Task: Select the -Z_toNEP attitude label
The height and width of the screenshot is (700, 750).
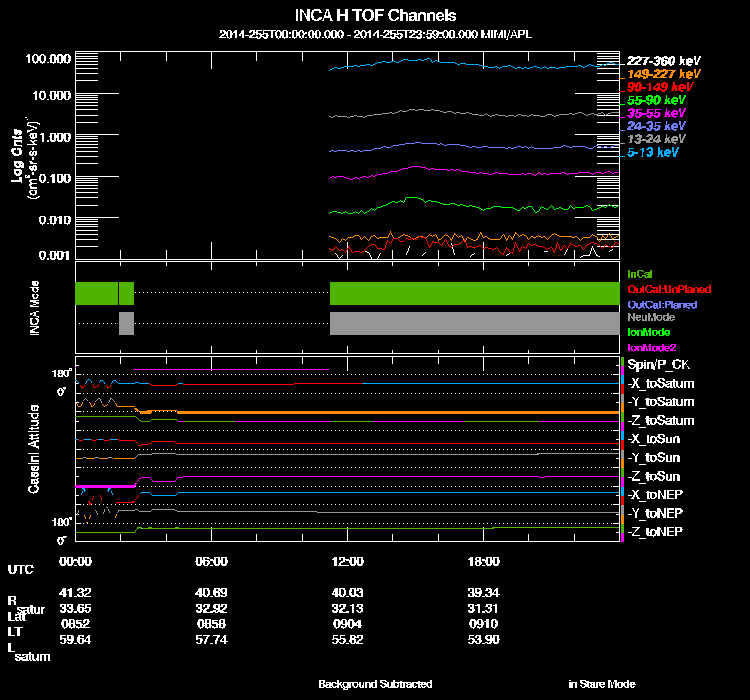Action: (655, 531)
